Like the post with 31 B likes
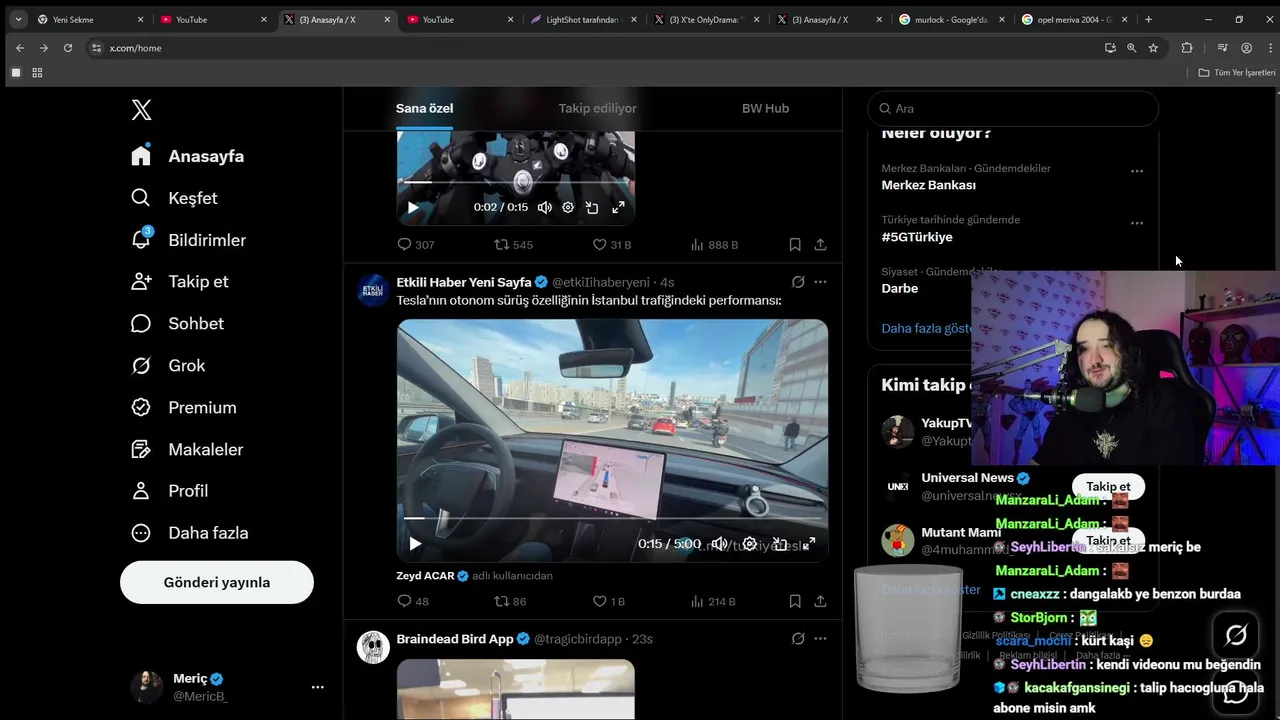This screenshot has height=720, width=1280. coord(611,244)
